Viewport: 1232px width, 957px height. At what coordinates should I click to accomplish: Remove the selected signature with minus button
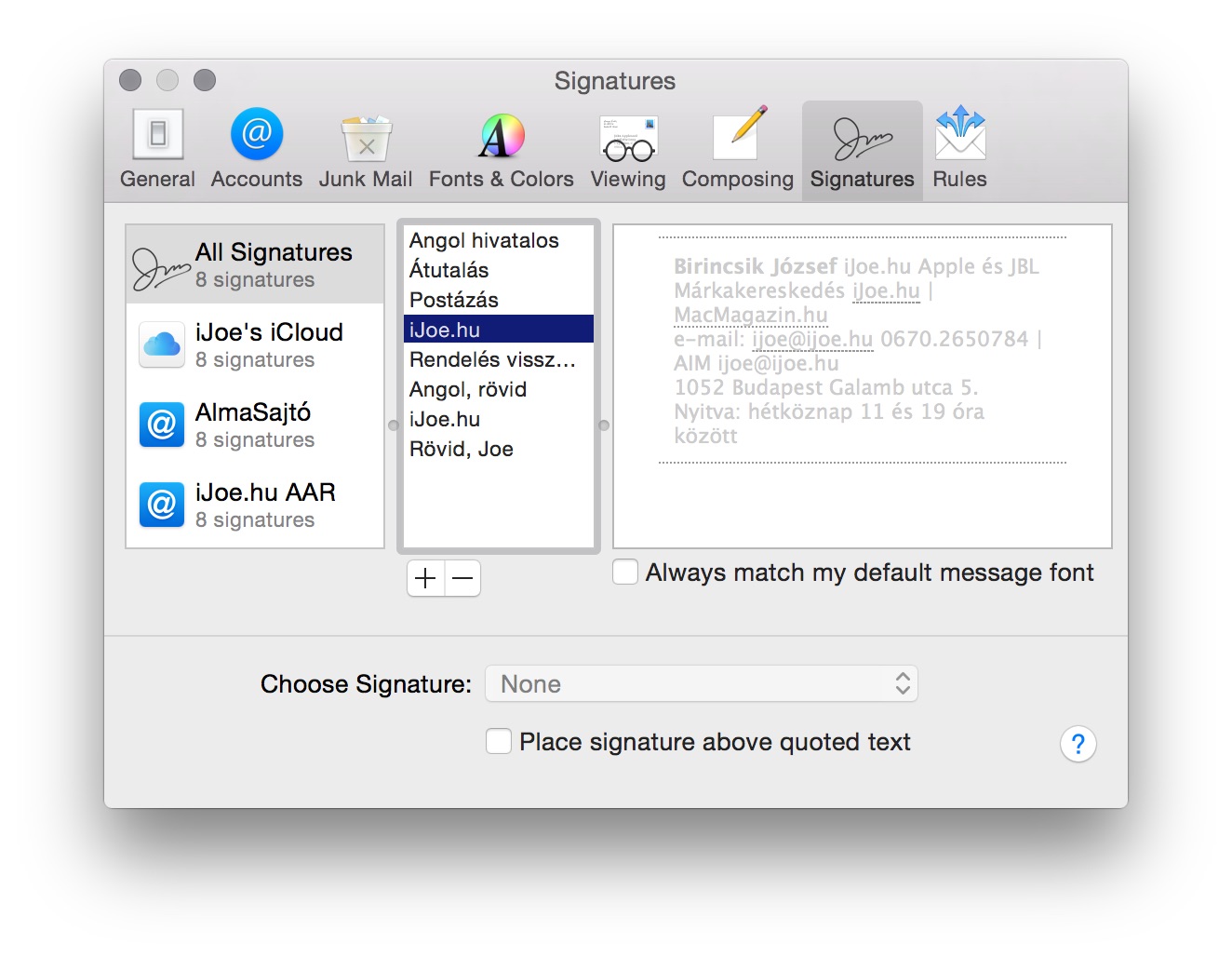tap(462, 578)
